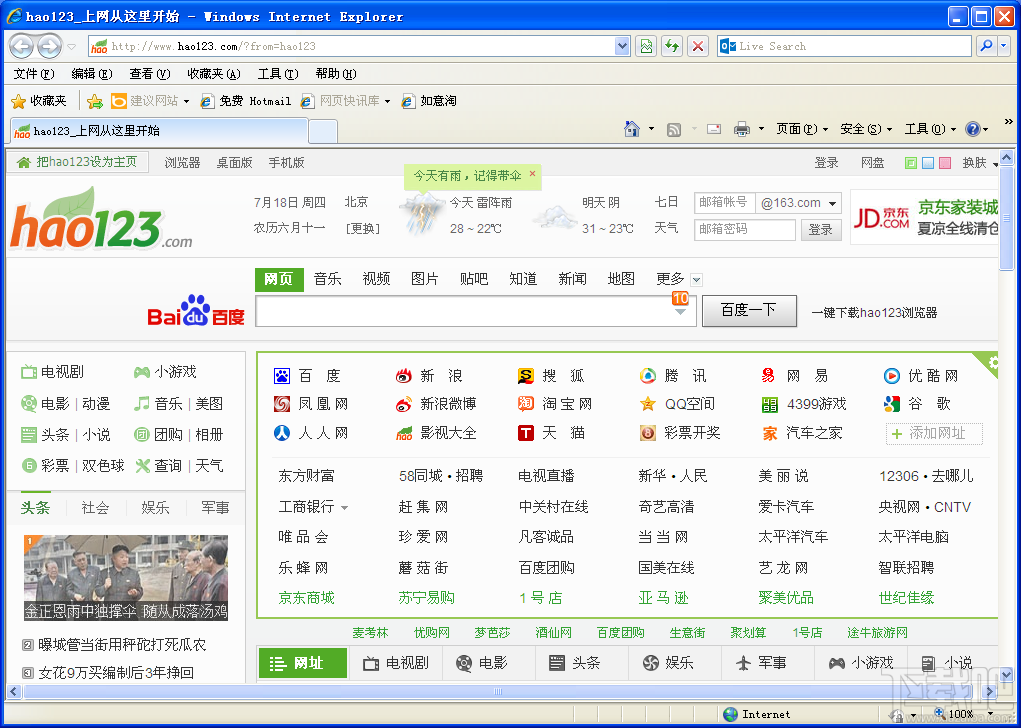Click the [更换] city change link
The height and width of the screenshot is (728, 1021).
pos(363,229)
